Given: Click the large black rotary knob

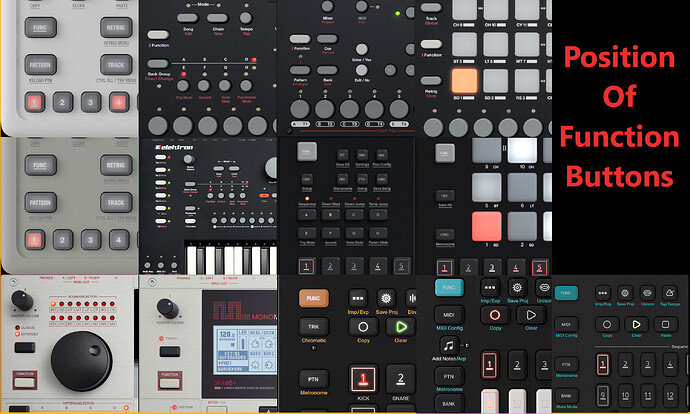Looking at the screenshot, I should pyautogui.click(x=81, y=361).
